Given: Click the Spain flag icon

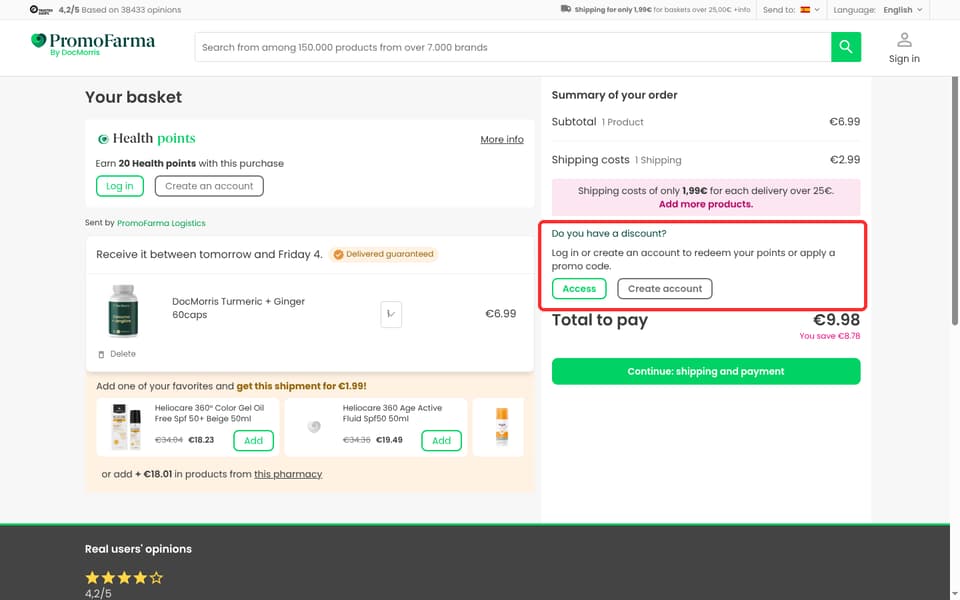Looking at the screenshot, I should click(x=805, y=10).
